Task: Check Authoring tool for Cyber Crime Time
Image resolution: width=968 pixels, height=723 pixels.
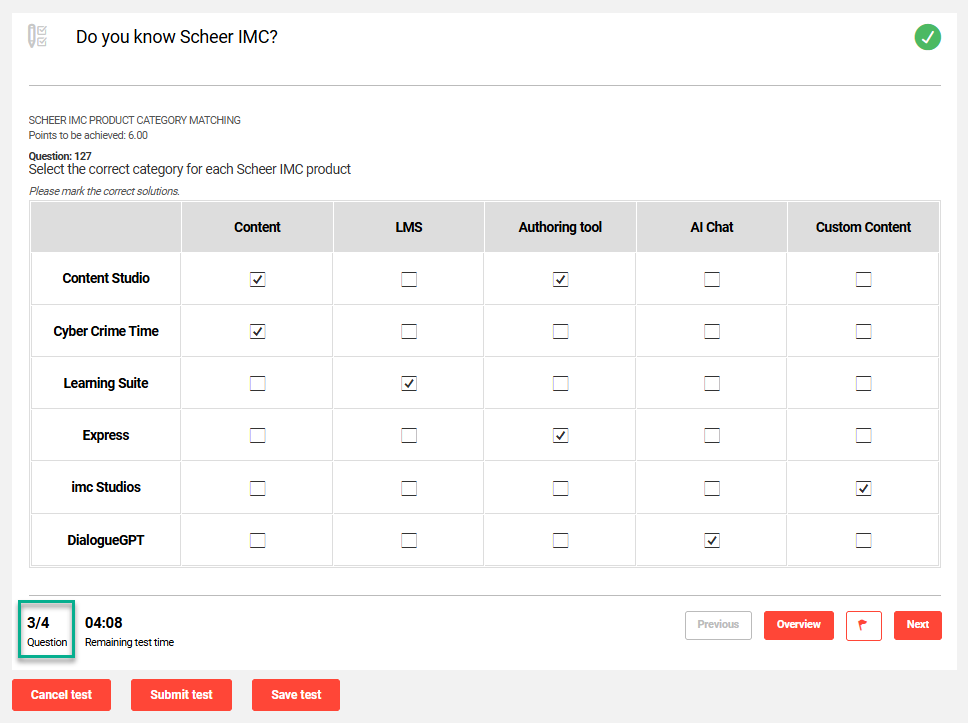Action: pyautogui.click(x=561, y=332)
